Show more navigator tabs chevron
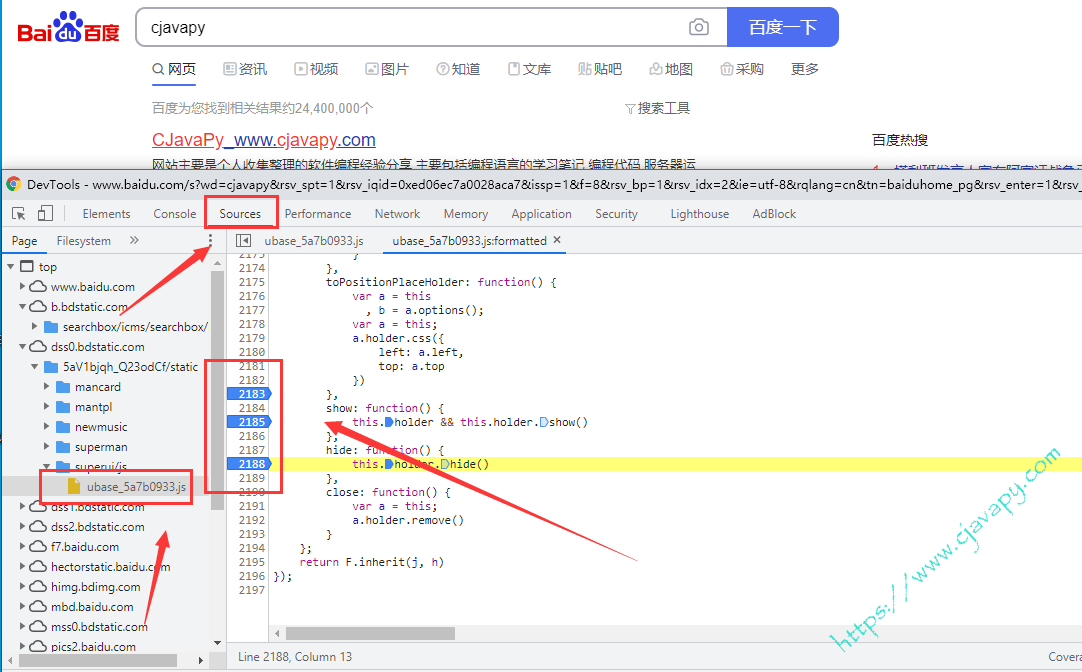Viewport: 1082px width, 672px height. 134,240
